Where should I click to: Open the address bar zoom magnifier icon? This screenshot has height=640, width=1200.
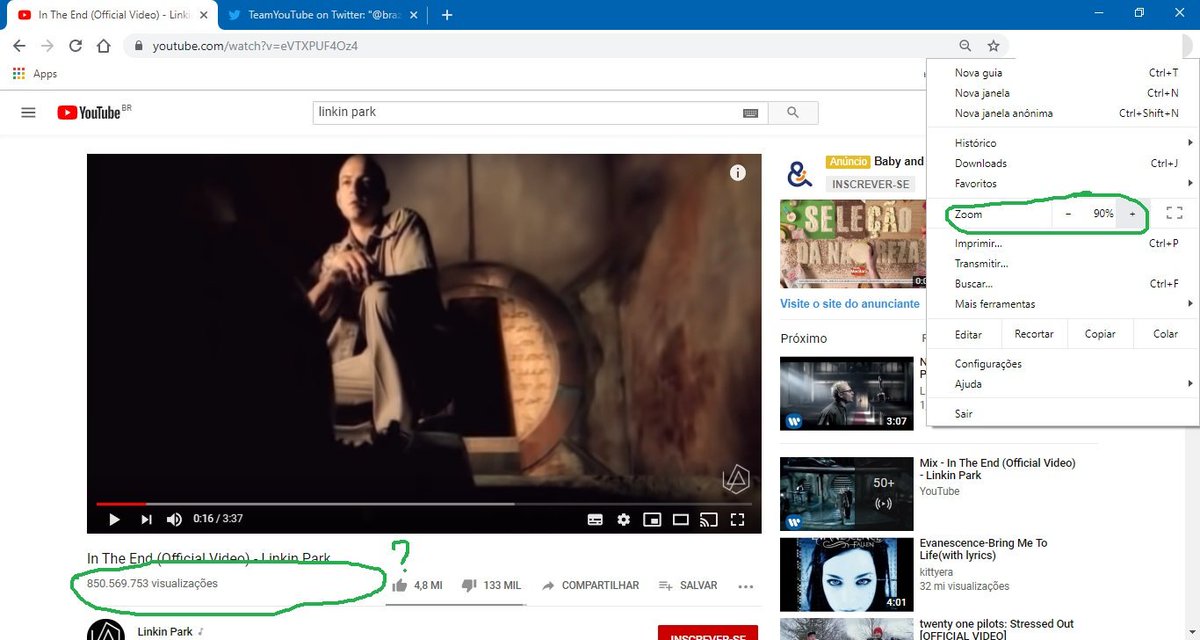pyautogui.click(x=965, y=46)
